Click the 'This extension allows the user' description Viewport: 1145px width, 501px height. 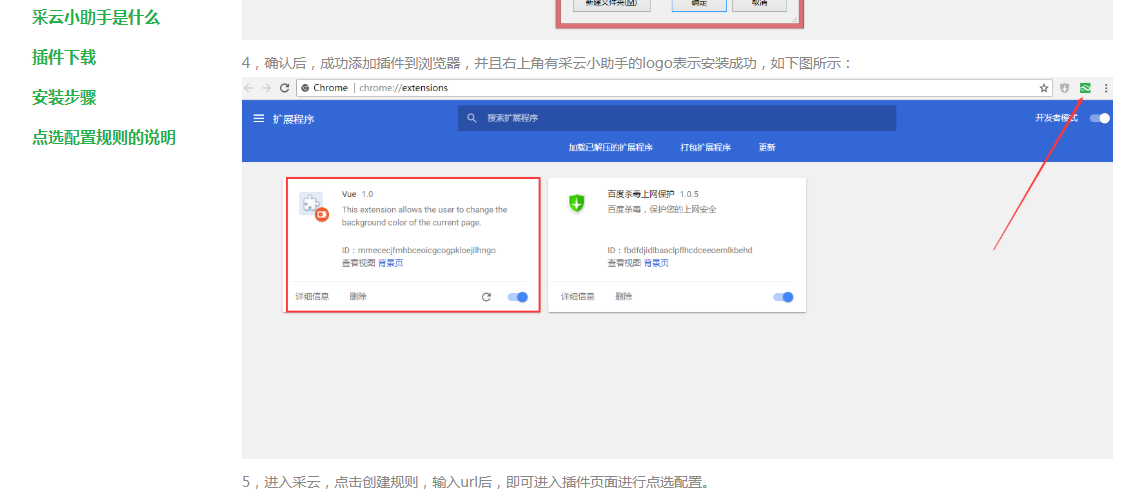click(x=424, y=216)
